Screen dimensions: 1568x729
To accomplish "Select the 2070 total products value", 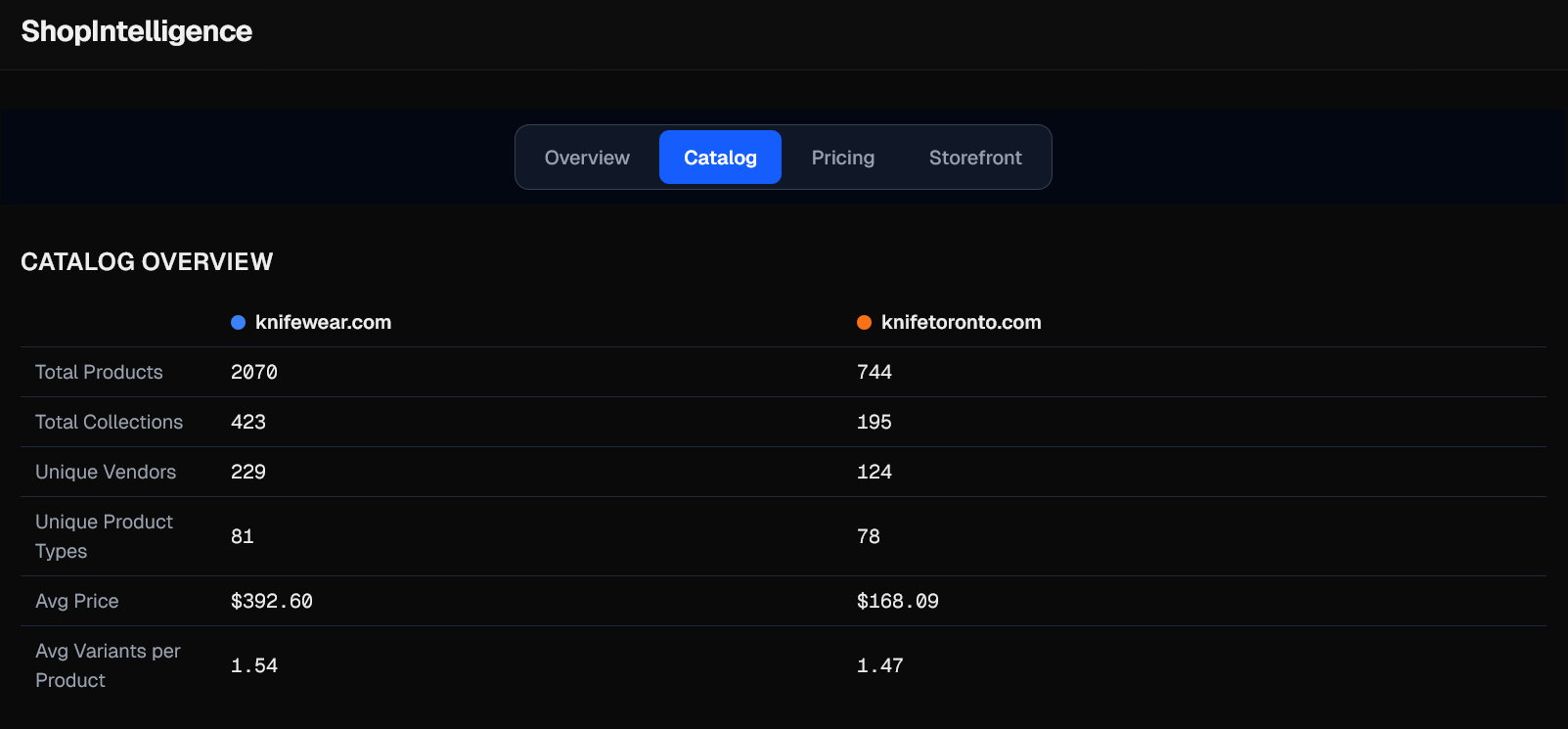I will (x=254, y=372).
